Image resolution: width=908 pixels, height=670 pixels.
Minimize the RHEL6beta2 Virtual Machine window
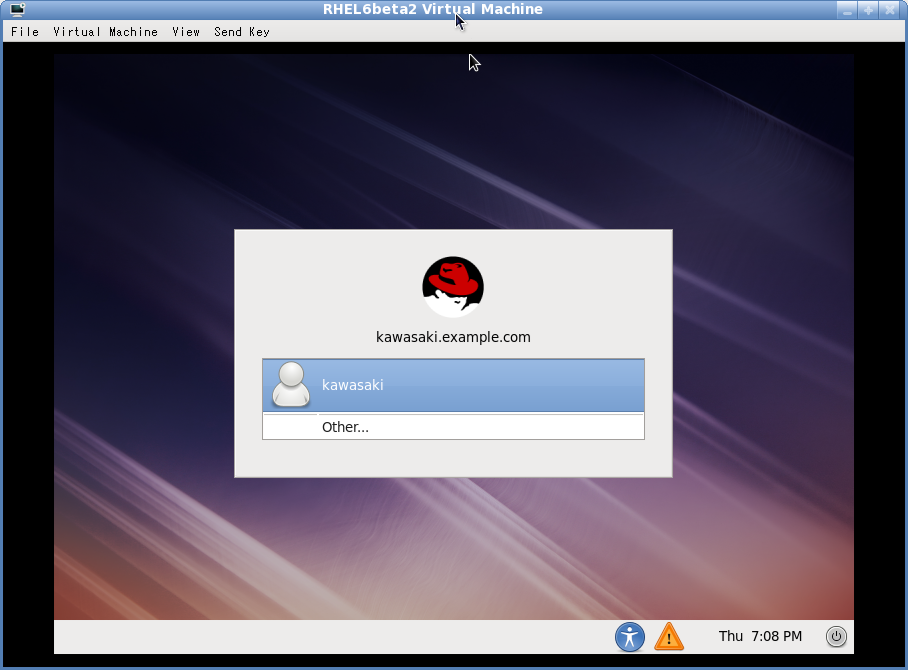(847, 10)
